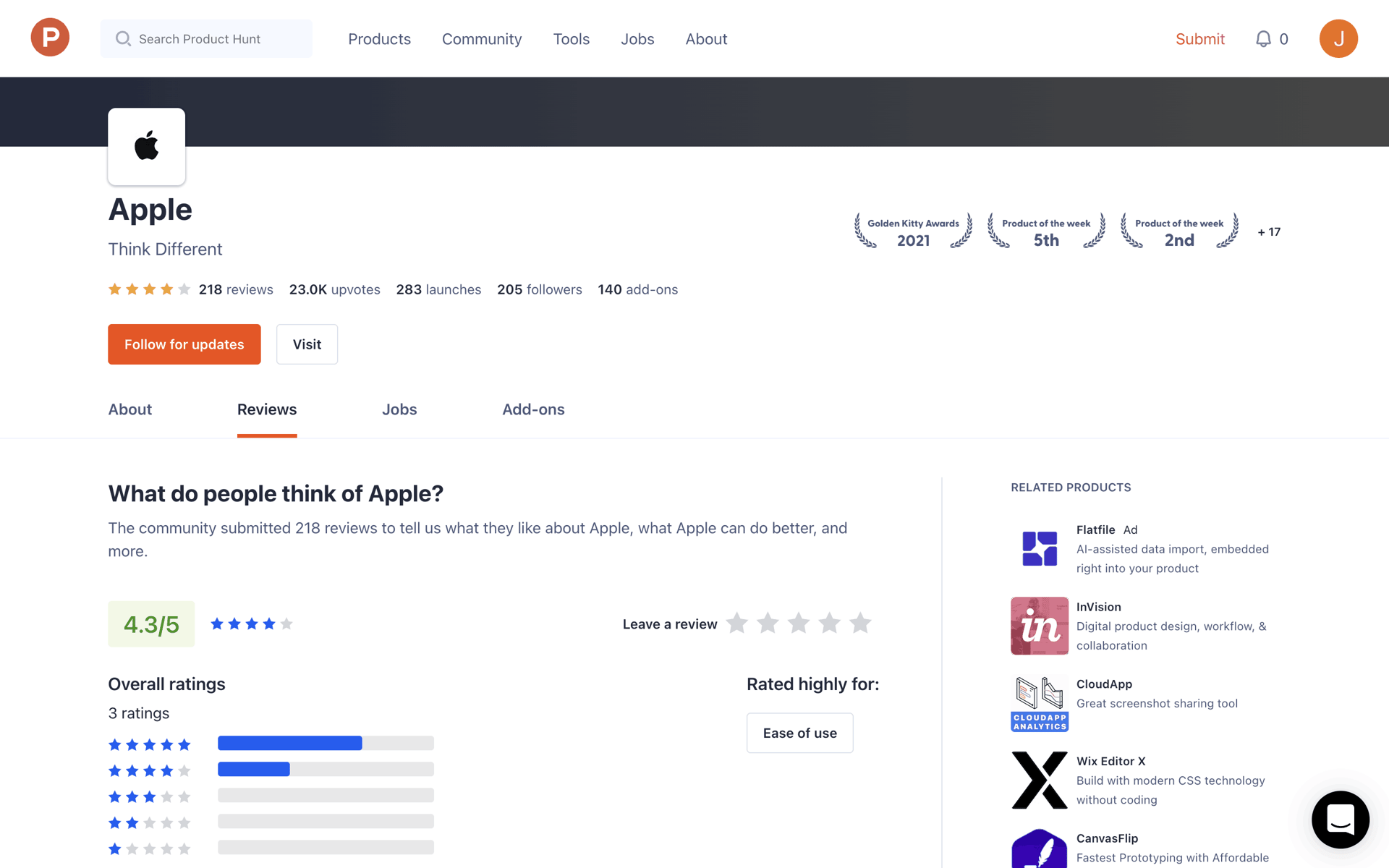The image size is (1389, 868).
Task: Select the two-star rating row stars
Action: point(150,822)
